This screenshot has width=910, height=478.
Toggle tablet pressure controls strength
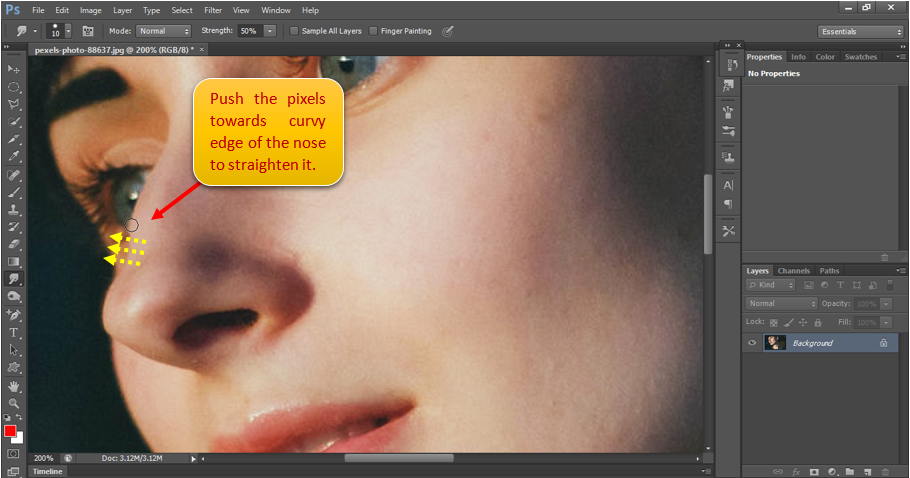click(x=447, y=31)
